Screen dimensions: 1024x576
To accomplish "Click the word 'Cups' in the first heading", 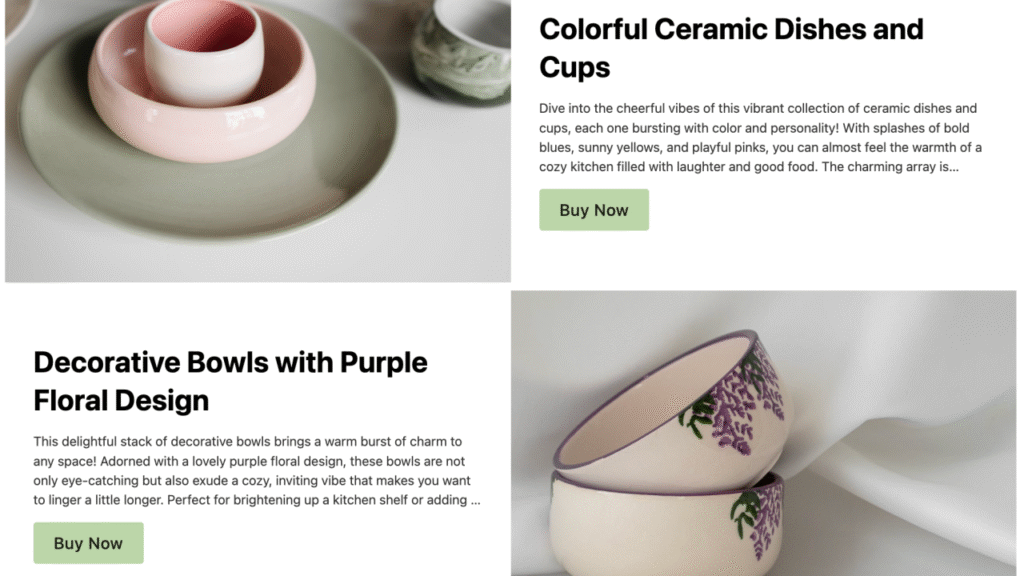I will [x=575, y=67].
